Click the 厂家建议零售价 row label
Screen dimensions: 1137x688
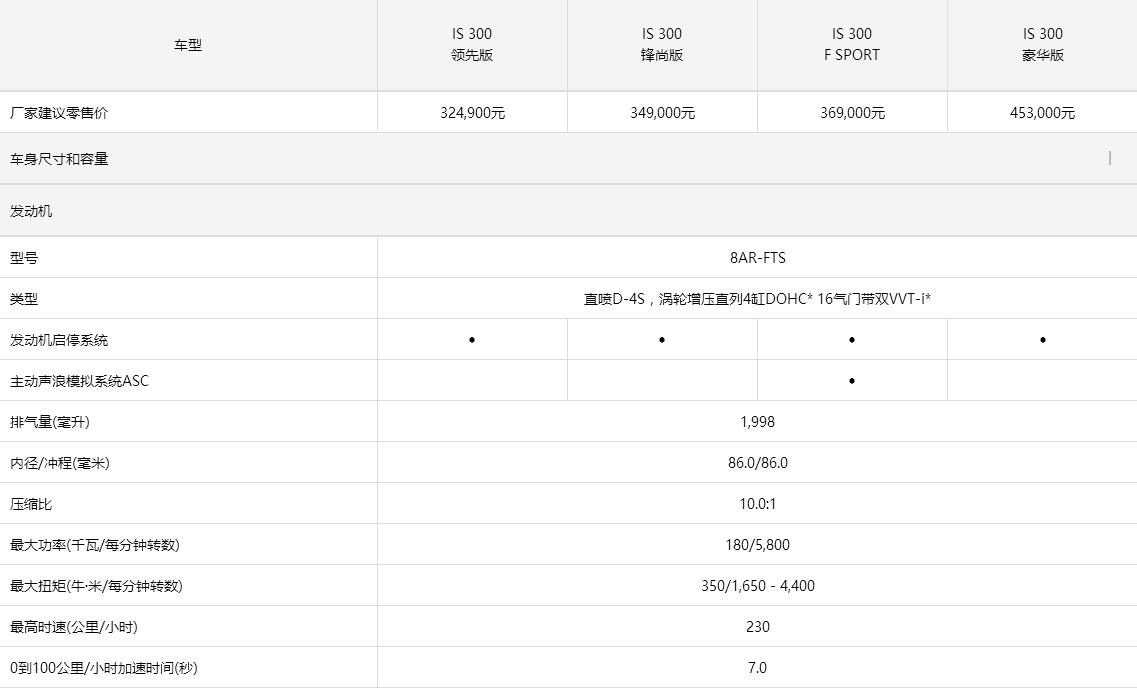click(59, 112)
